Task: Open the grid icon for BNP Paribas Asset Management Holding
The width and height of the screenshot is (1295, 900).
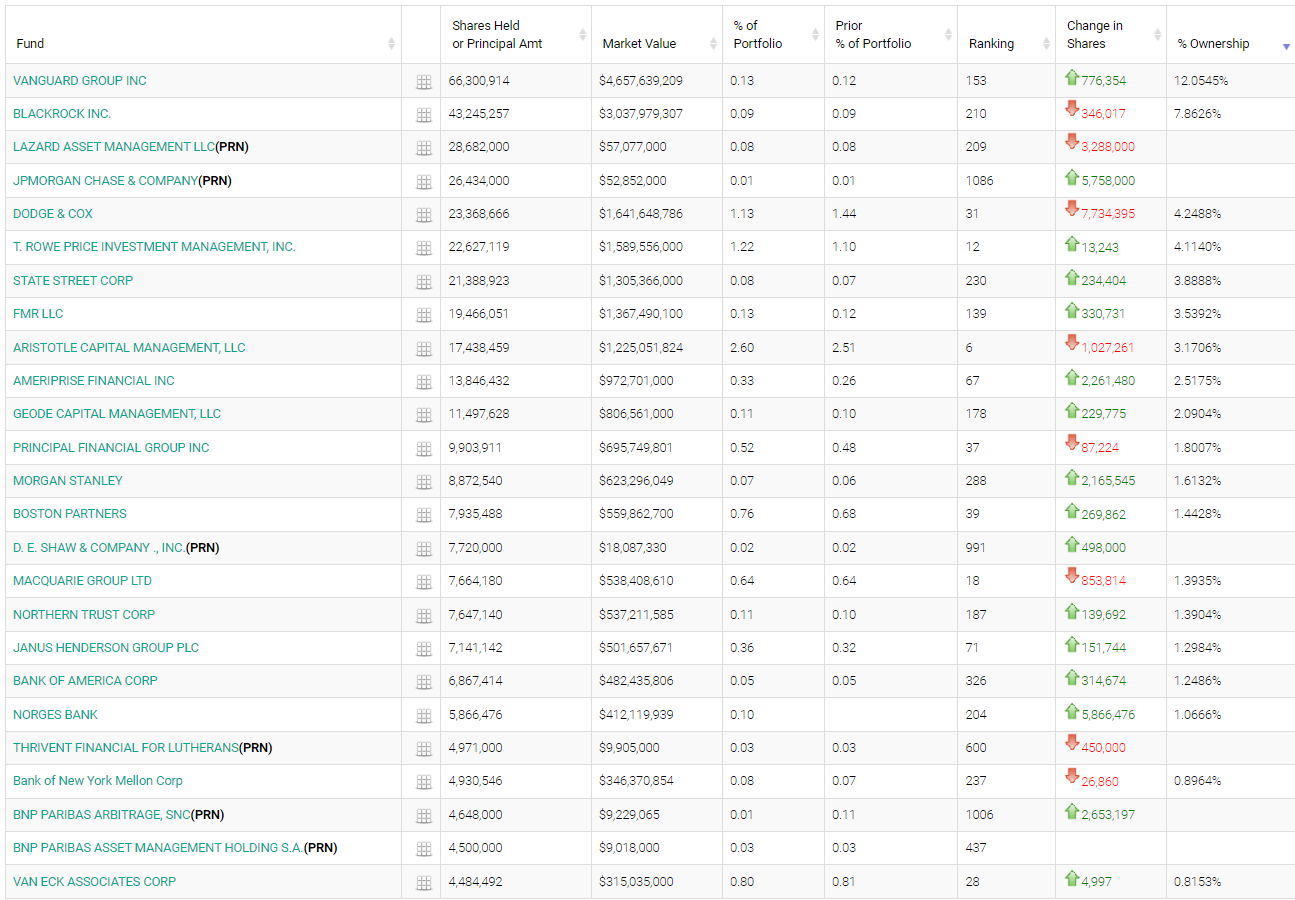Action: coord(423,849)
